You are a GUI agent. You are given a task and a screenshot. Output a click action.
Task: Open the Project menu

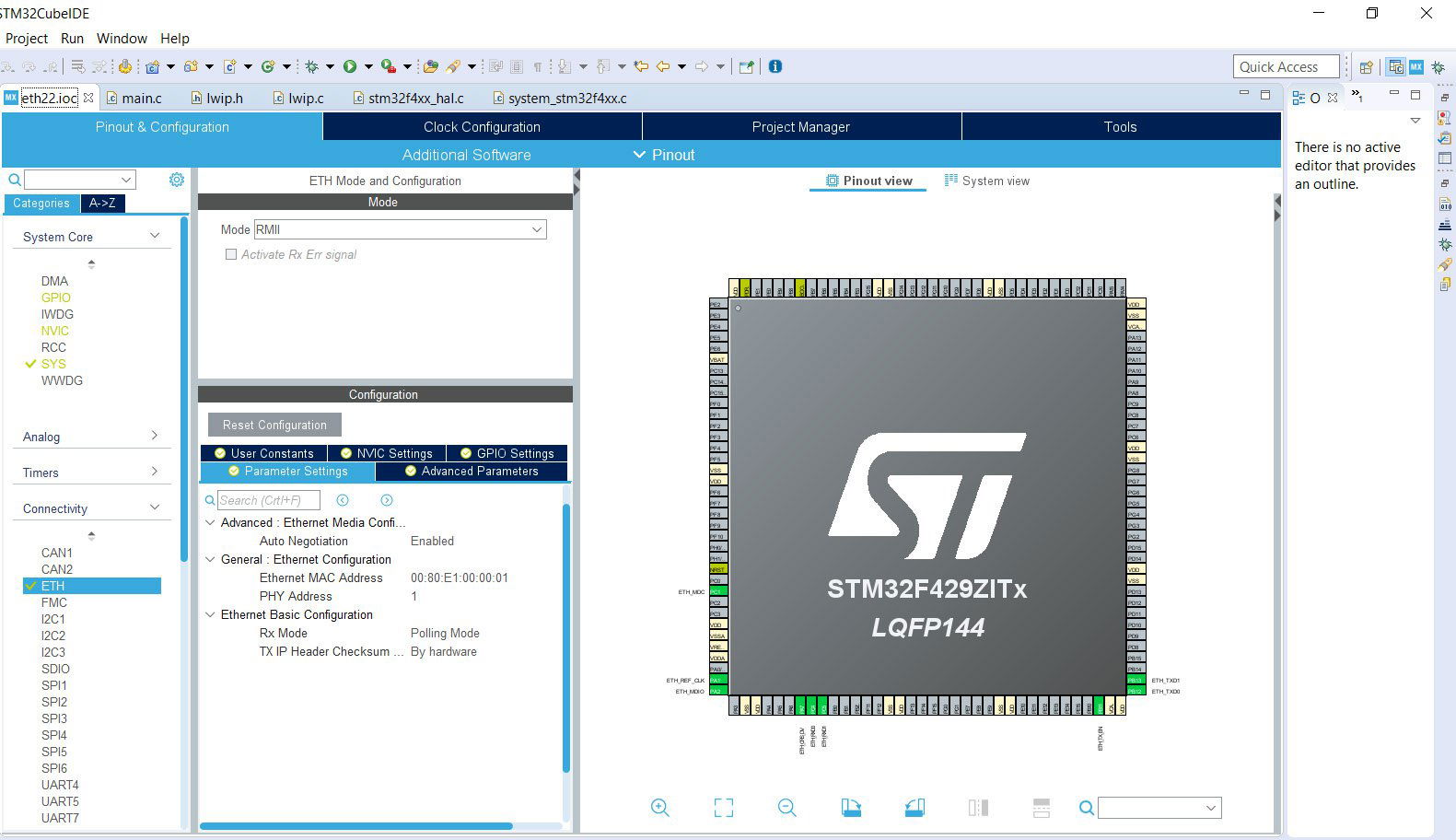[x=26, y=39]
